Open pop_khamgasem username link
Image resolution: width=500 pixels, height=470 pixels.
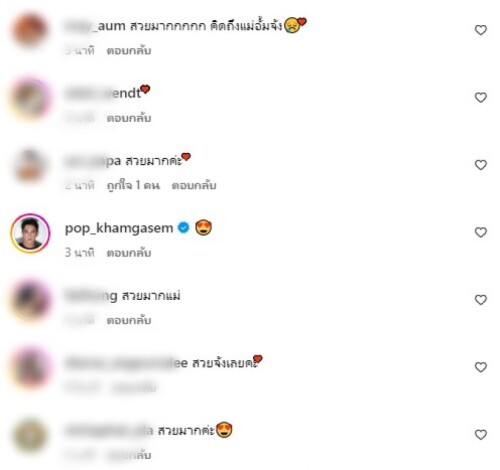pos(119,228)
